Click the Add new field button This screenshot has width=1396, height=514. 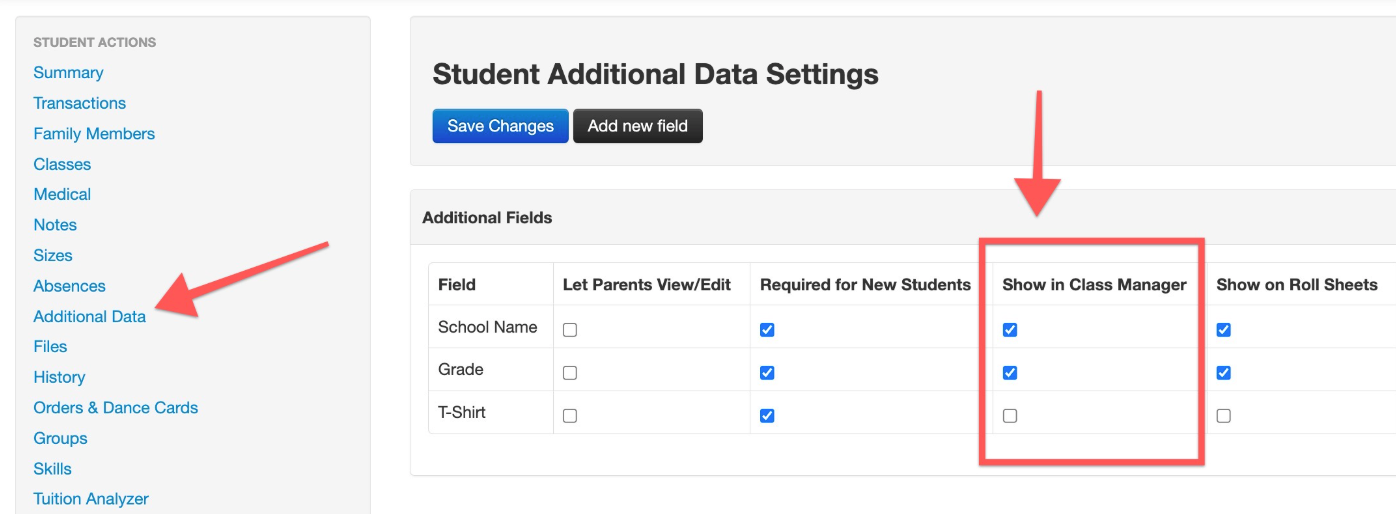(638, 126)
